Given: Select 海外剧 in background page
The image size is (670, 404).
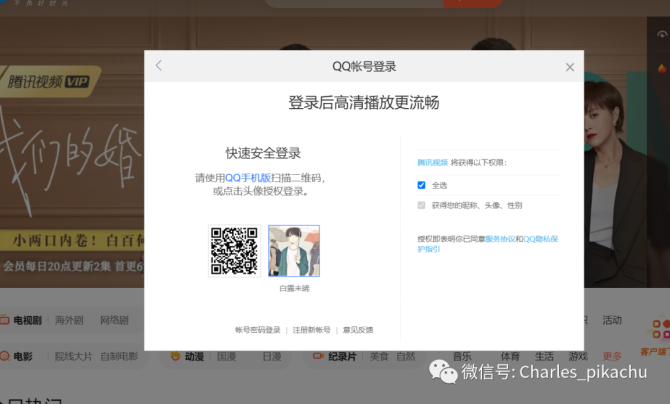Looking at the screenshot, I should click(69, 320).
